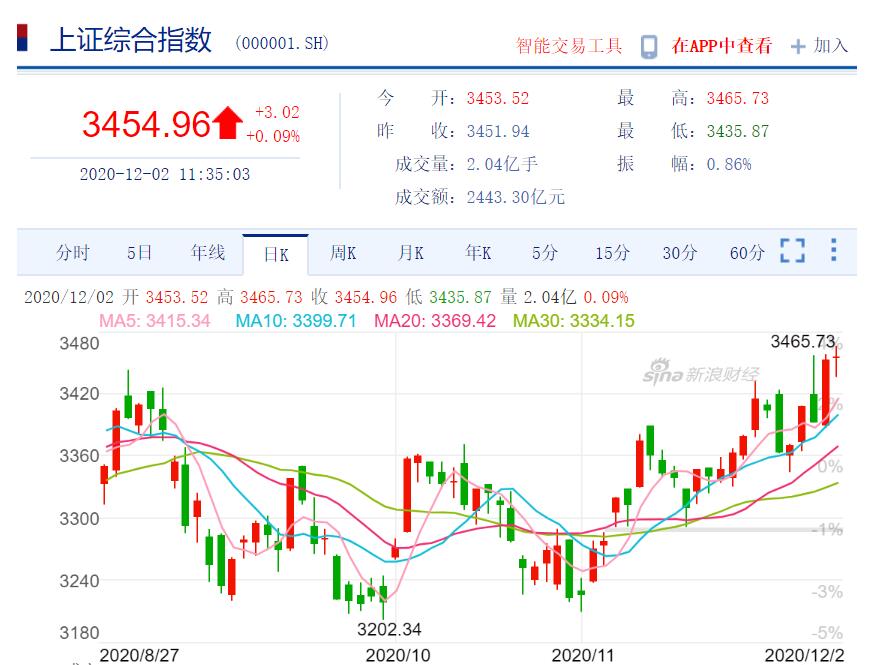886x665 pixels.
Task: Switch to the 月K tab
Action: coord(410,253)
